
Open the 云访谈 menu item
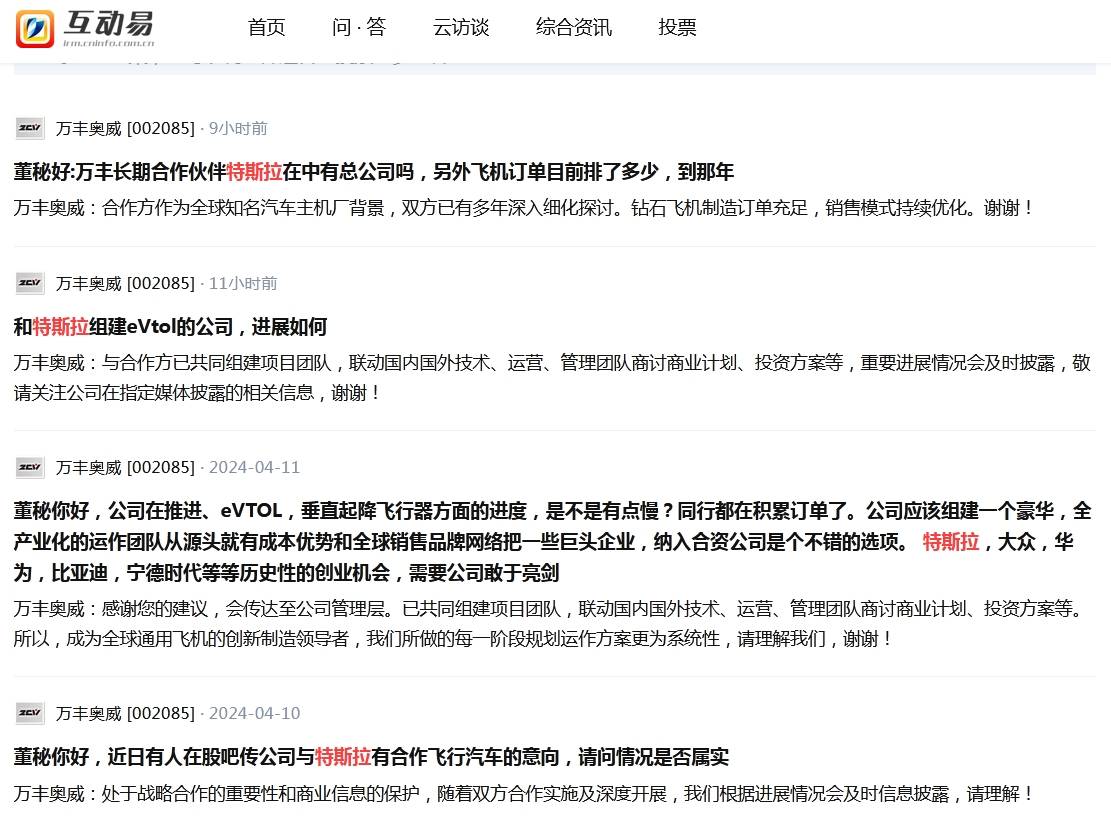point(461,27)
